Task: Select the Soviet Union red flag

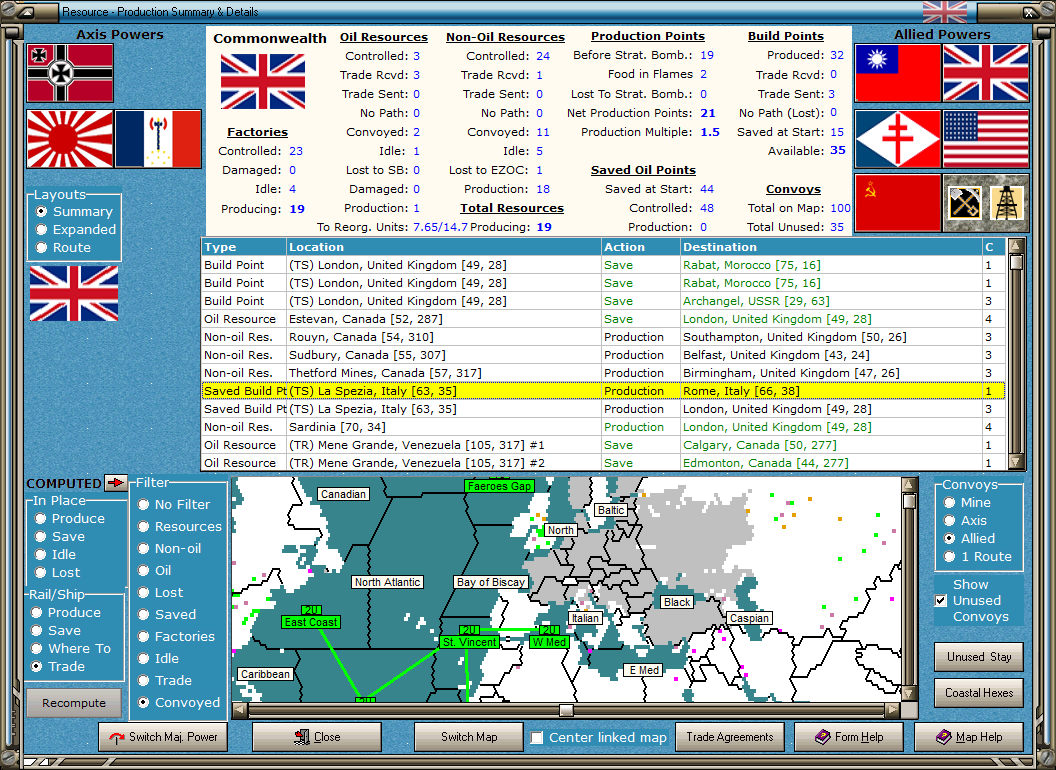Action: 898,203
